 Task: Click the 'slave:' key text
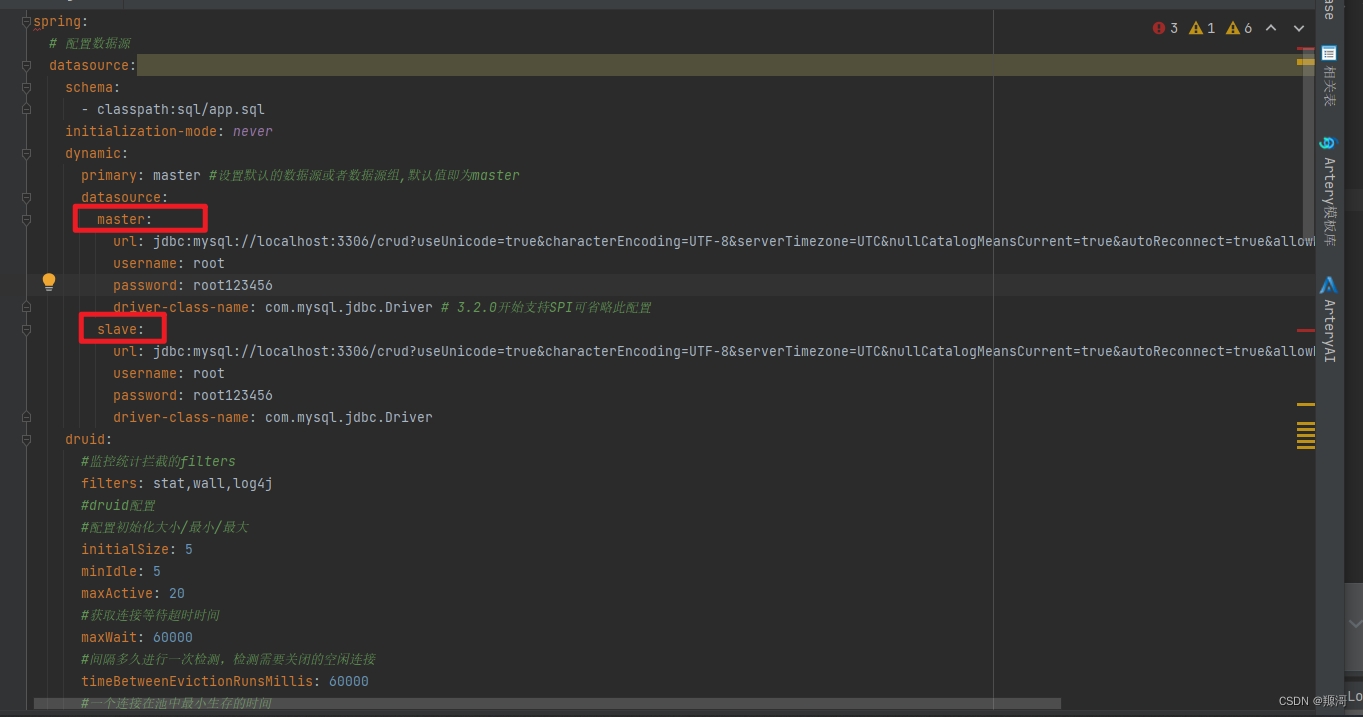coord(121,329)
